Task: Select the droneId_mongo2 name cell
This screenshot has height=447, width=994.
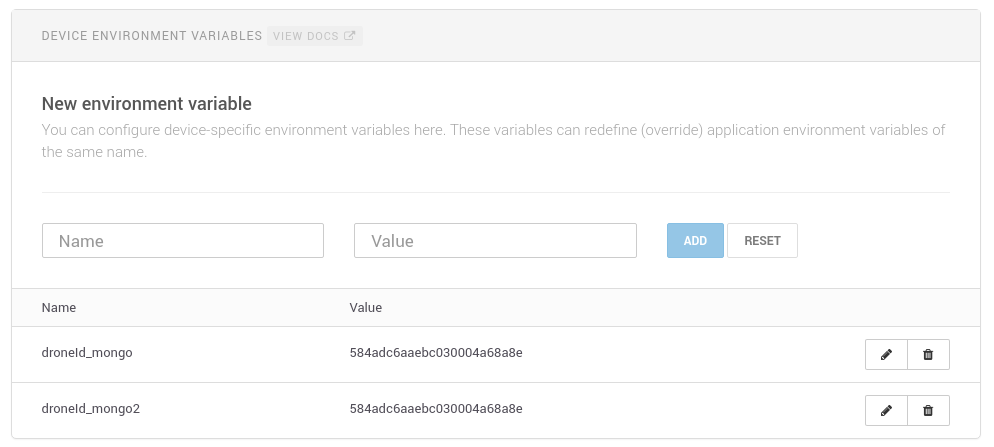Action: 91,409
